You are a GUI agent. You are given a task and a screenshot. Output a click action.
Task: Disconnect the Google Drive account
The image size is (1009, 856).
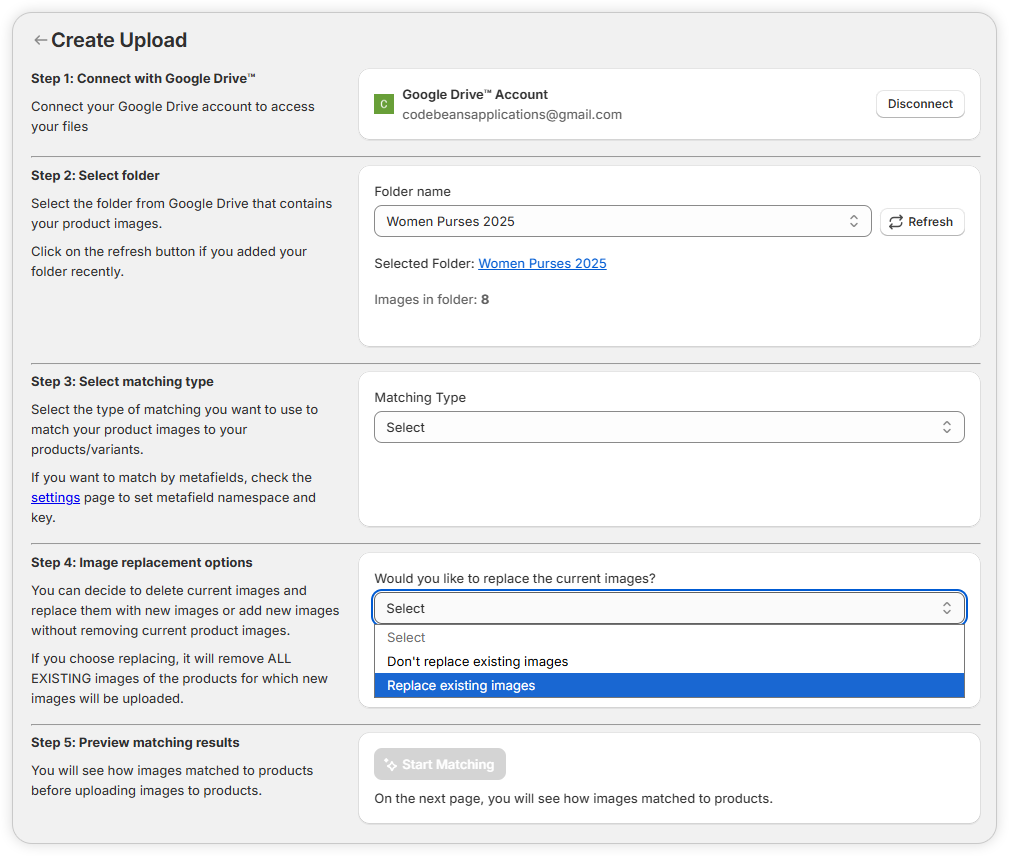click(920, 104)
